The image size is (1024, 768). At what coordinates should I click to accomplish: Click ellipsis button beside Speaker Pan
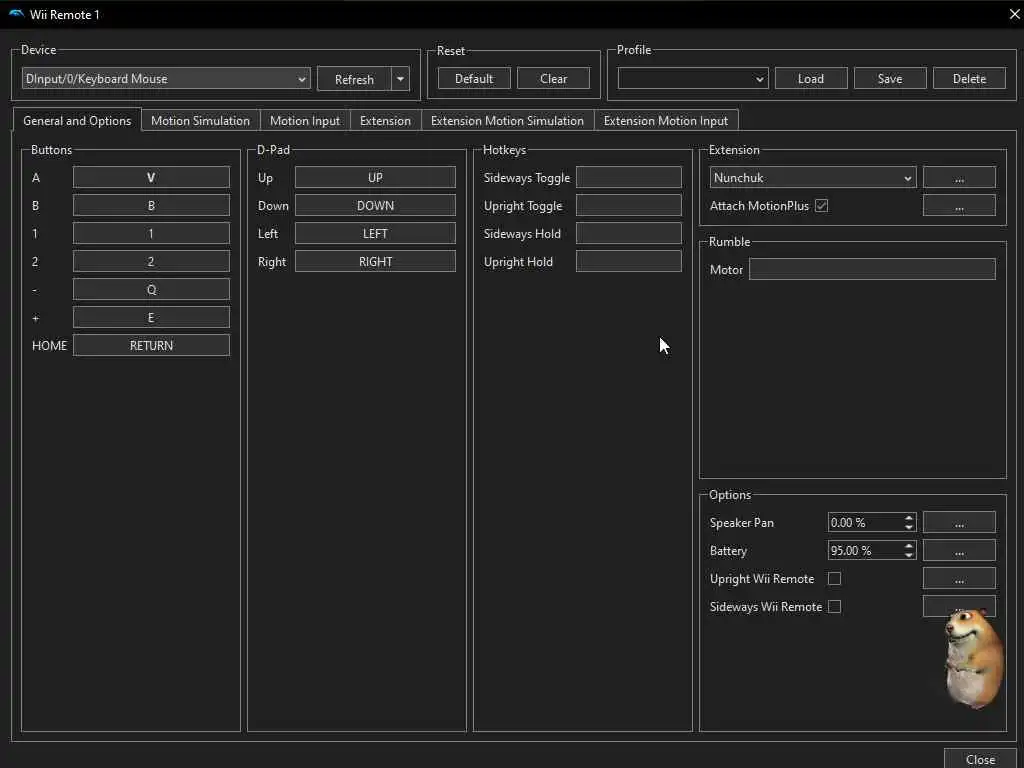(959, 522)
